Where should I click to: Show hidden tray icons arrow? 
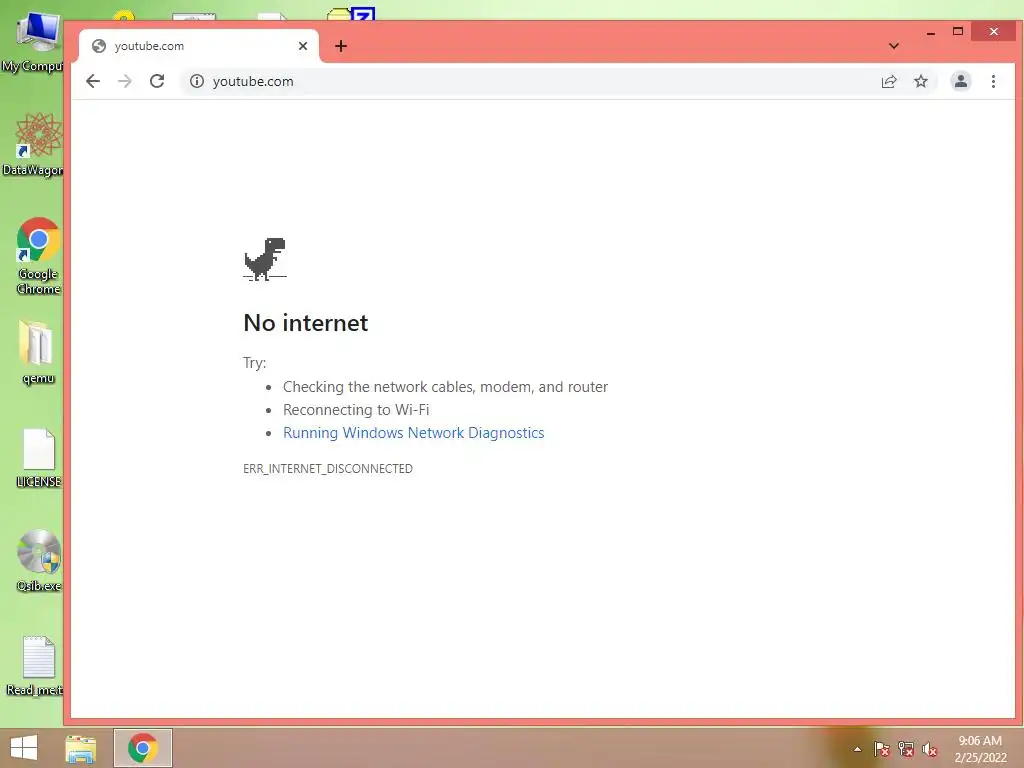pos(857,749)
